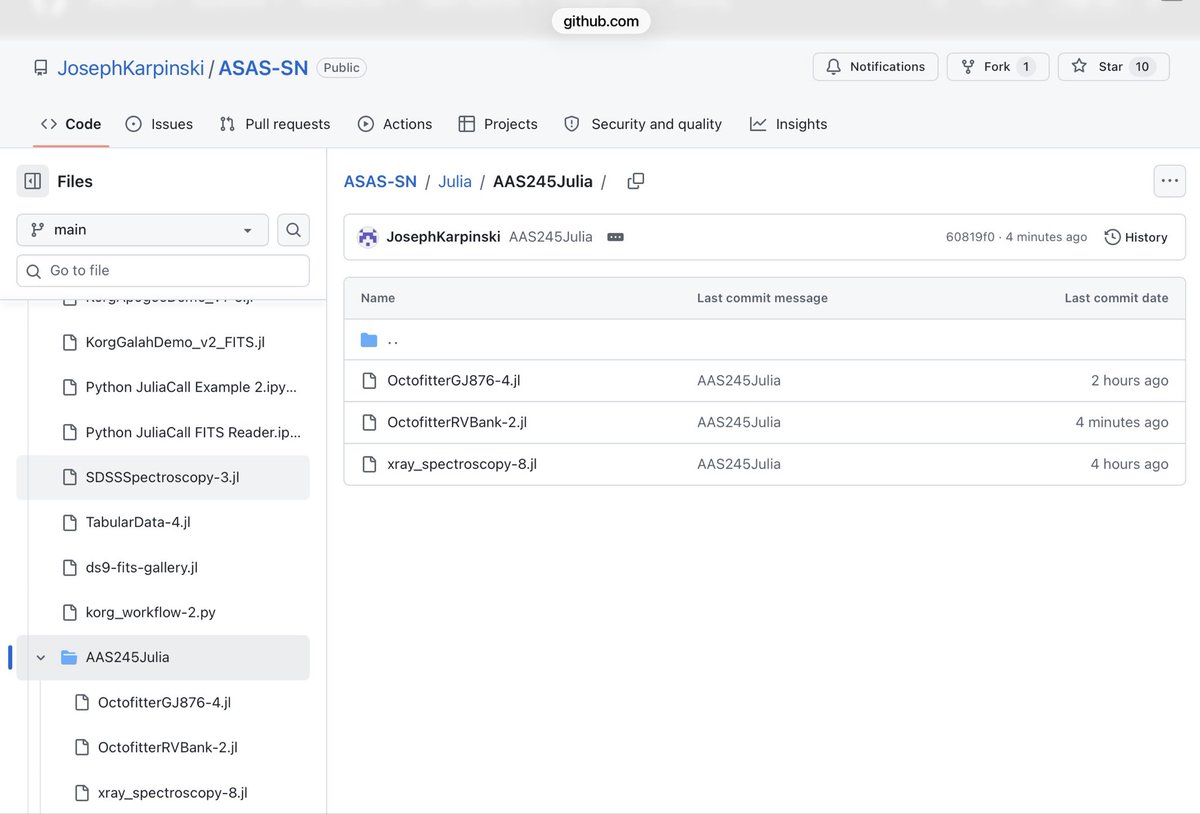Click ASAS-SN in the breadcrumb path
This screenshot has height=814, width=1200.
[380, 181]
